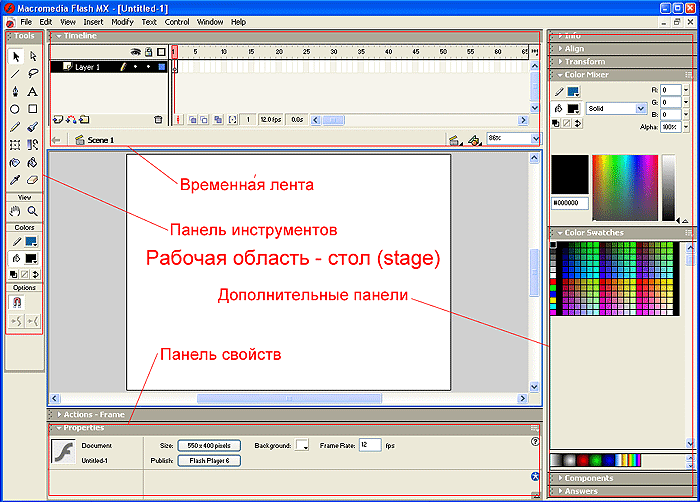Toggle lock all layers padlock icon
Image resolution: width=700 pixels, height=502 pixels.
(149, 52)
